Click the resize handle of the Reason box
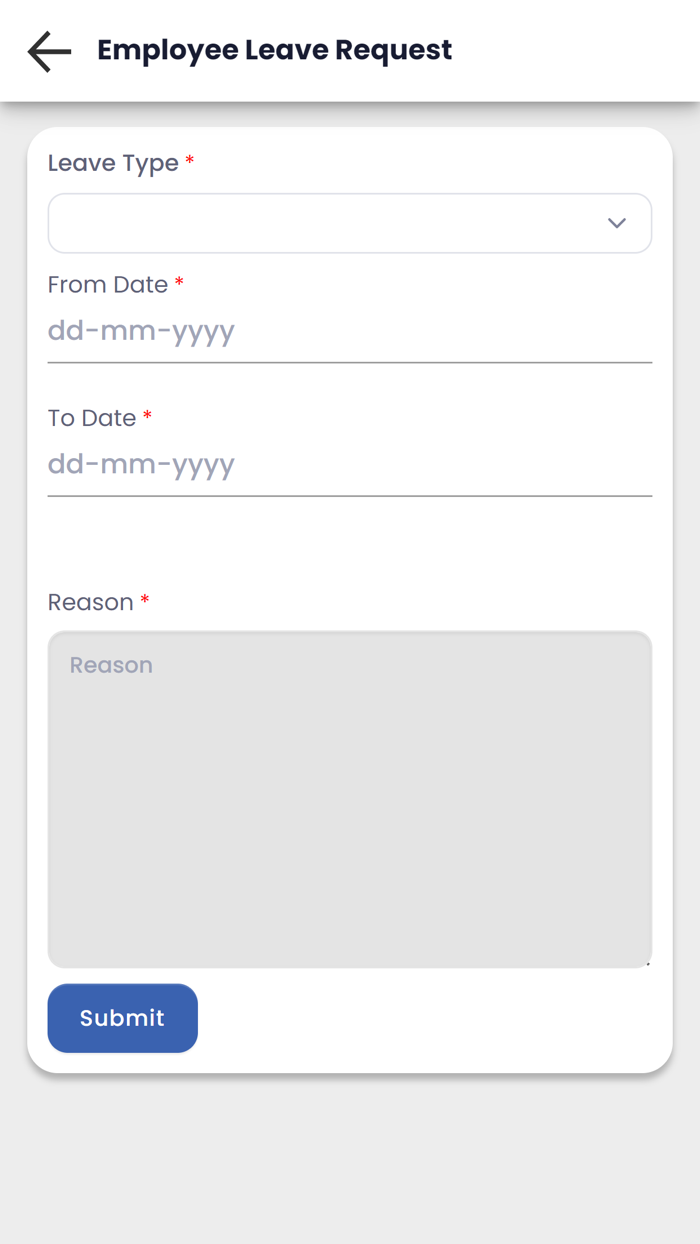Screen dimensions: 700x1244 [646, 962]
